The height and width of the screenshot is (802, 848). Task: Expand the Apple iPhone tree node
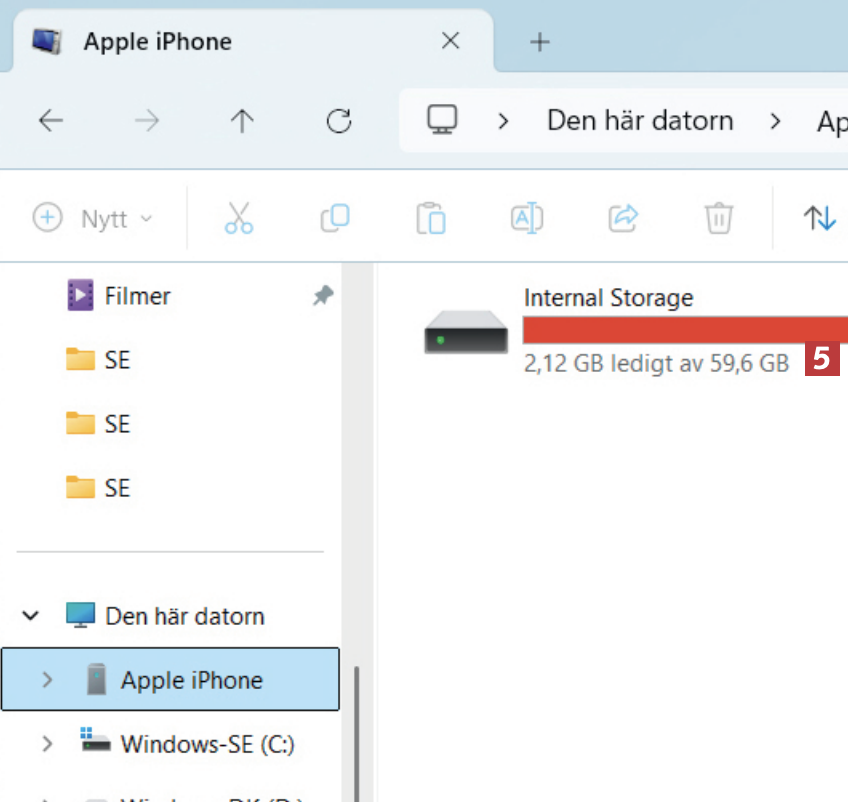pos(46,680)
